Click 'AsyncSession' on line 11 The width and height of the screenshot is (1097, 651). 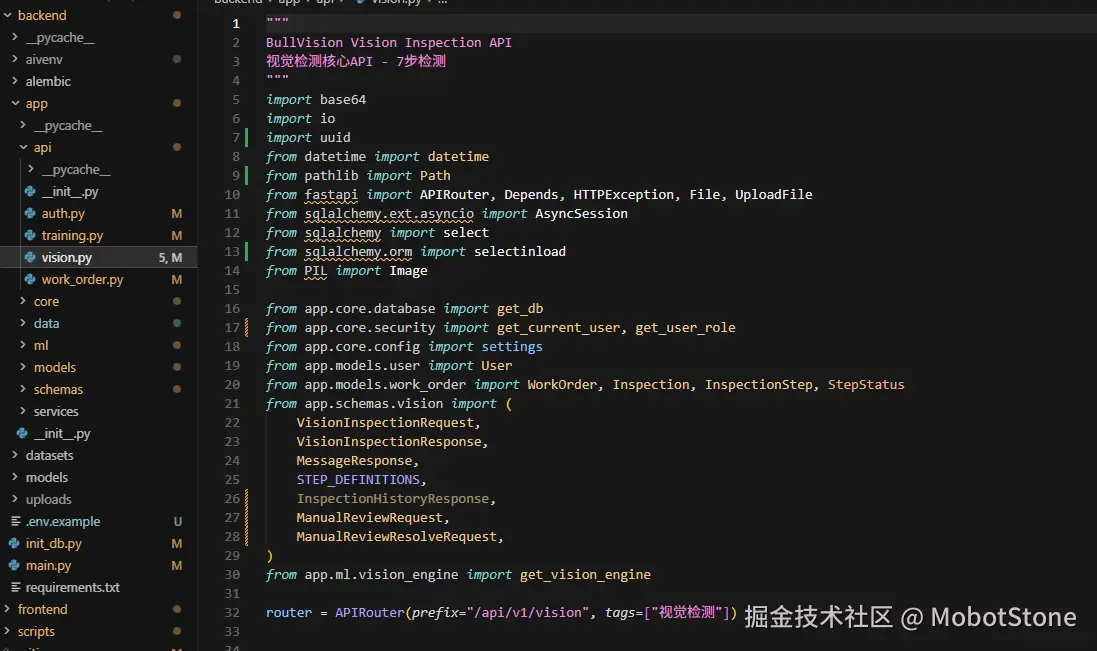coord(581,213)
